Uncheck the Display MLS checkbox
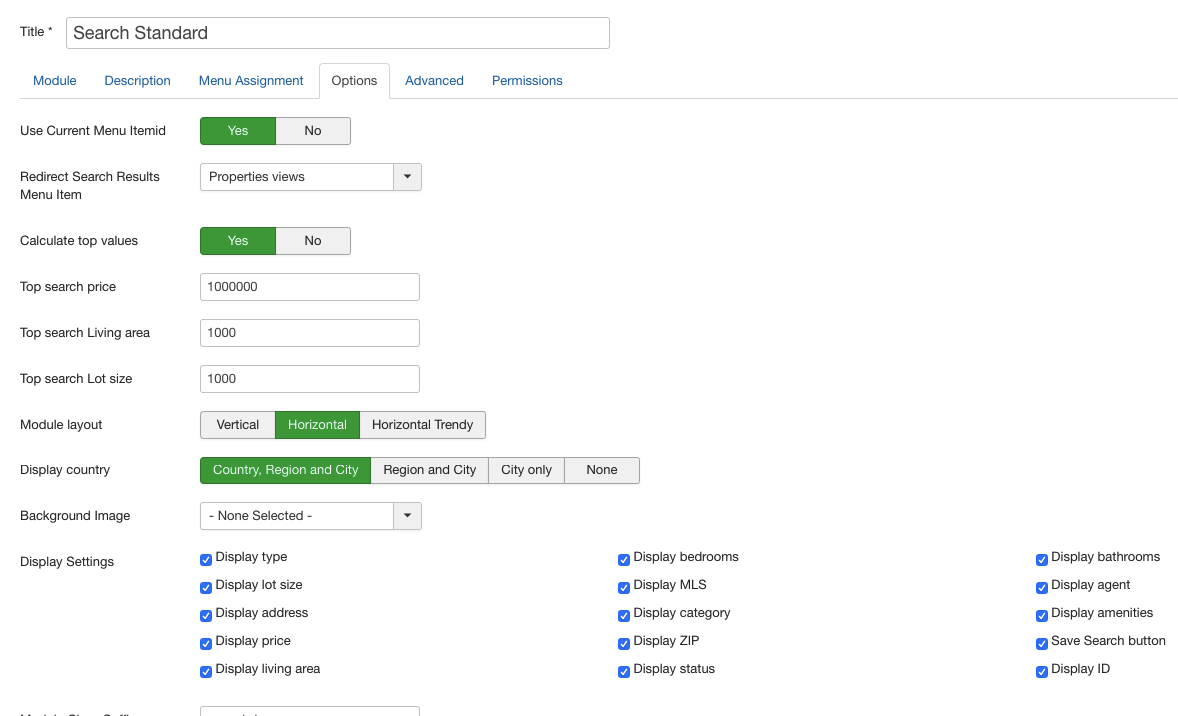1178x716 pixels. coord(624,587)
